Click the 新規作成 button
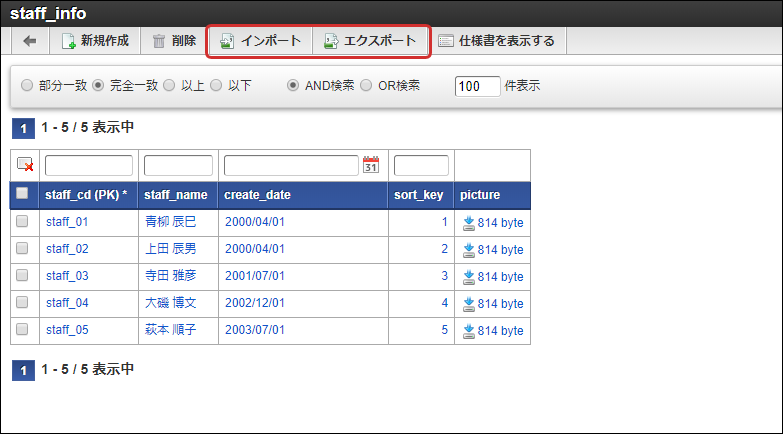Image resolution: width=783 pixels, height=434 pixels. click(95, 41)
